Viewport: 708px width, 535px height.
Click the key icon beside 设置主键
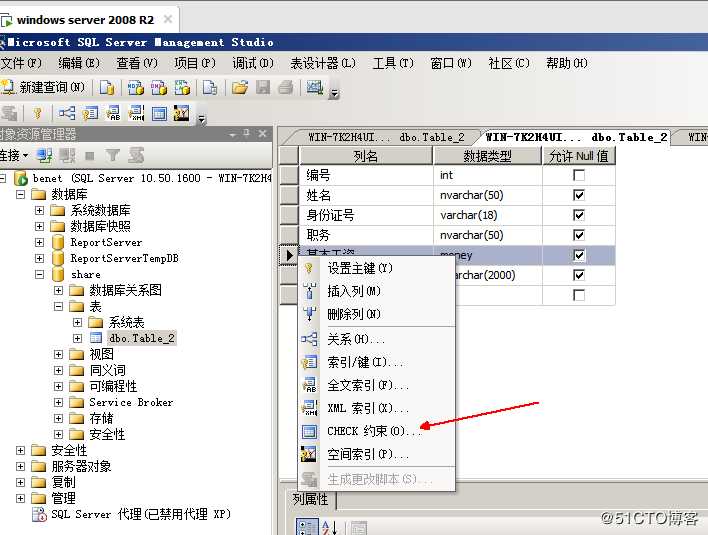click(x=309, y=268)
